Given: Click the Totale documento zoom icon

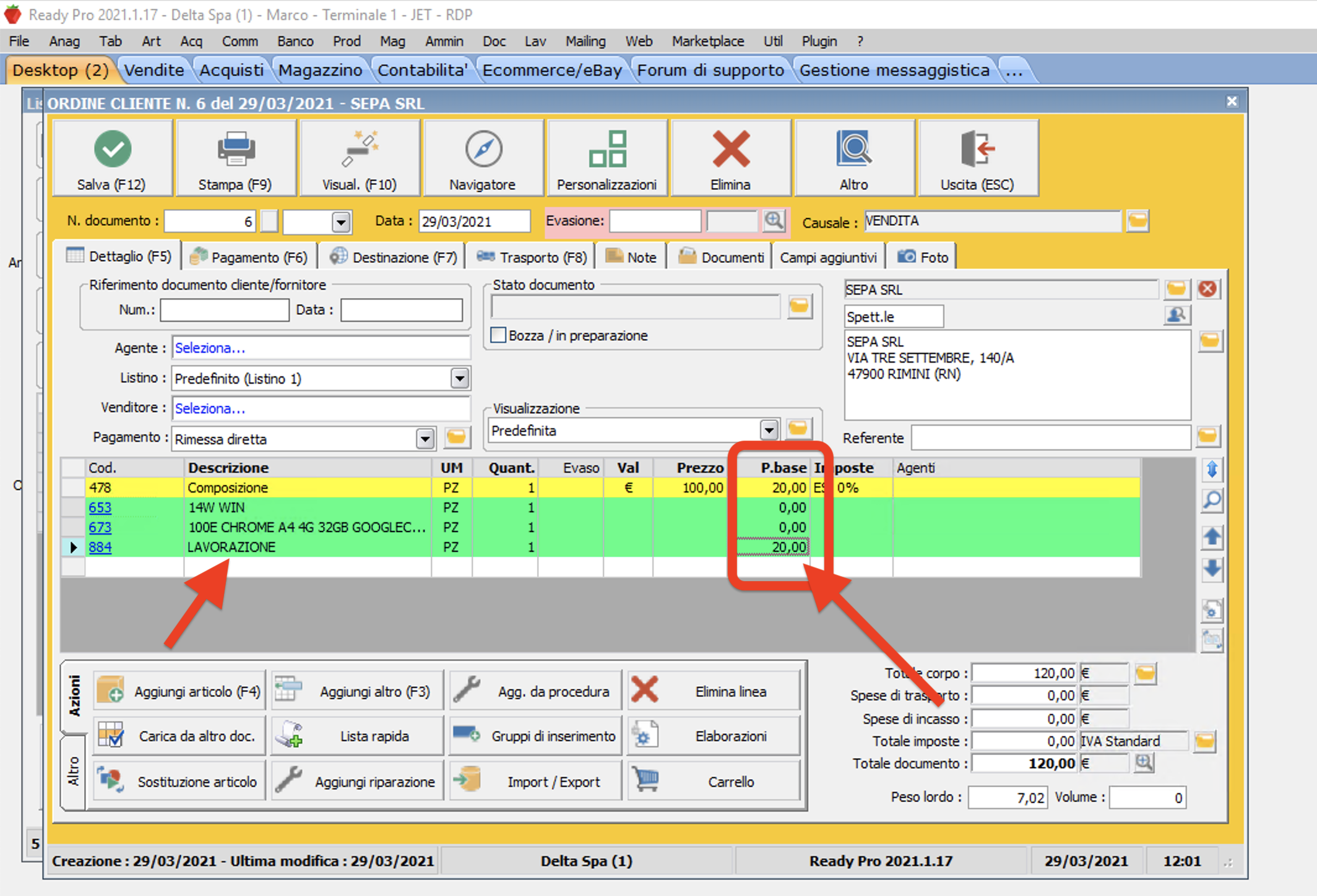Looking at the screenshot, I should click(x=1144, y=763).
